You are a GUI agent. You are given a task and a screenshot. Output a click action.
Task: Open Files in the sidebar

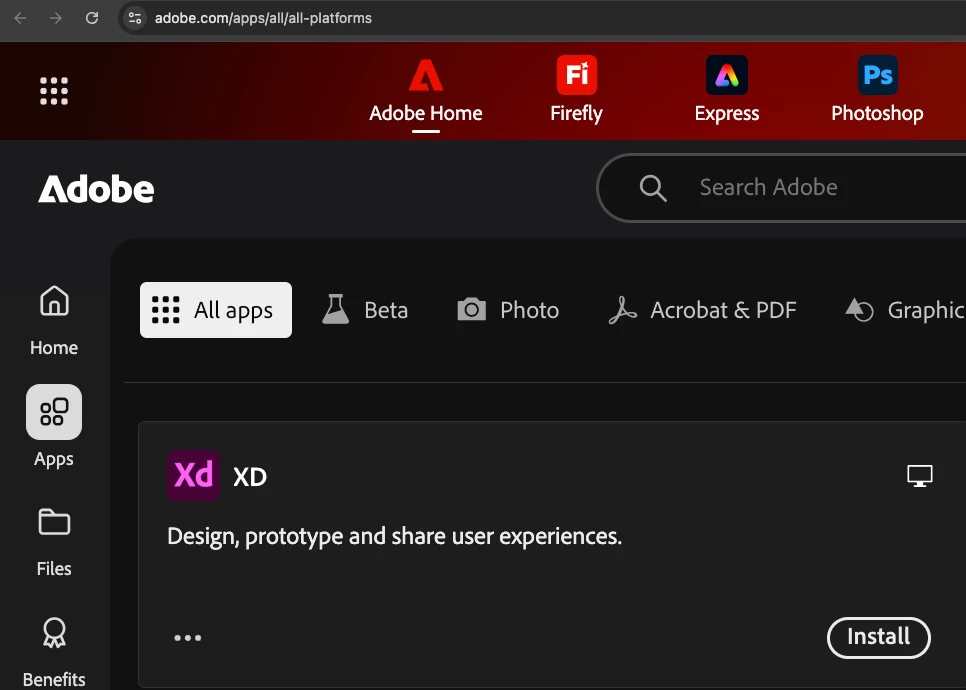[x=54, y=542]
